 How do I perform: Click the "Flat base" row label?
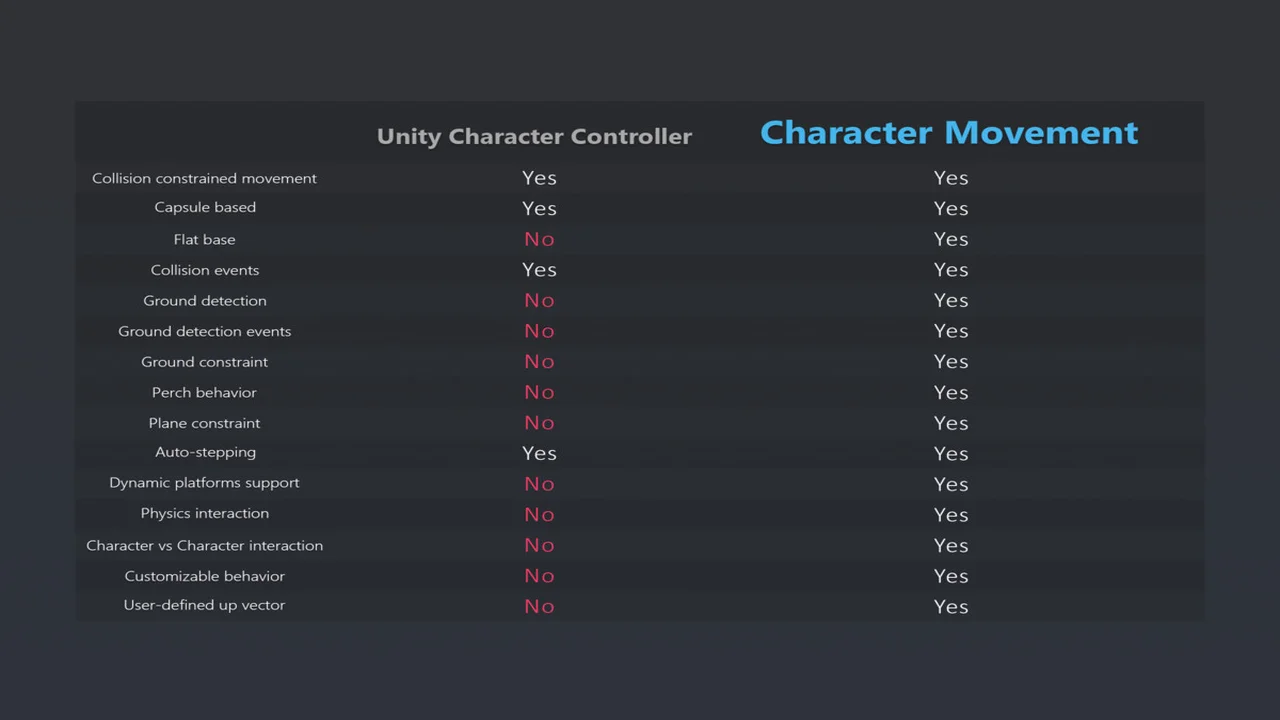pyautogui.click(x=204, y=239)
